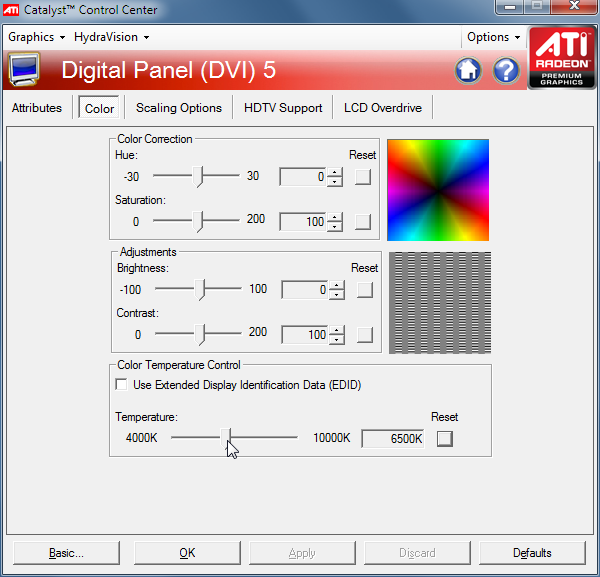Minimize the Catalyst Control Center window
This screenshot has width=600, height=577.
(510, 7)
